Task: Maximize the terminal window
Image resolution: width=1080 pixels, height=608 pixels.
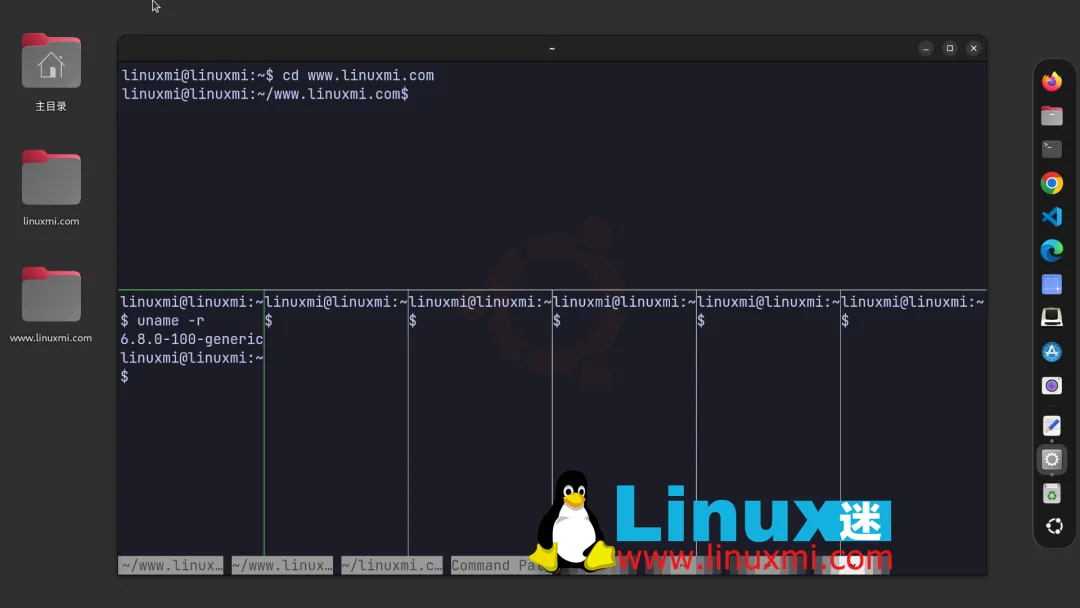Action: tap(950, 48)
